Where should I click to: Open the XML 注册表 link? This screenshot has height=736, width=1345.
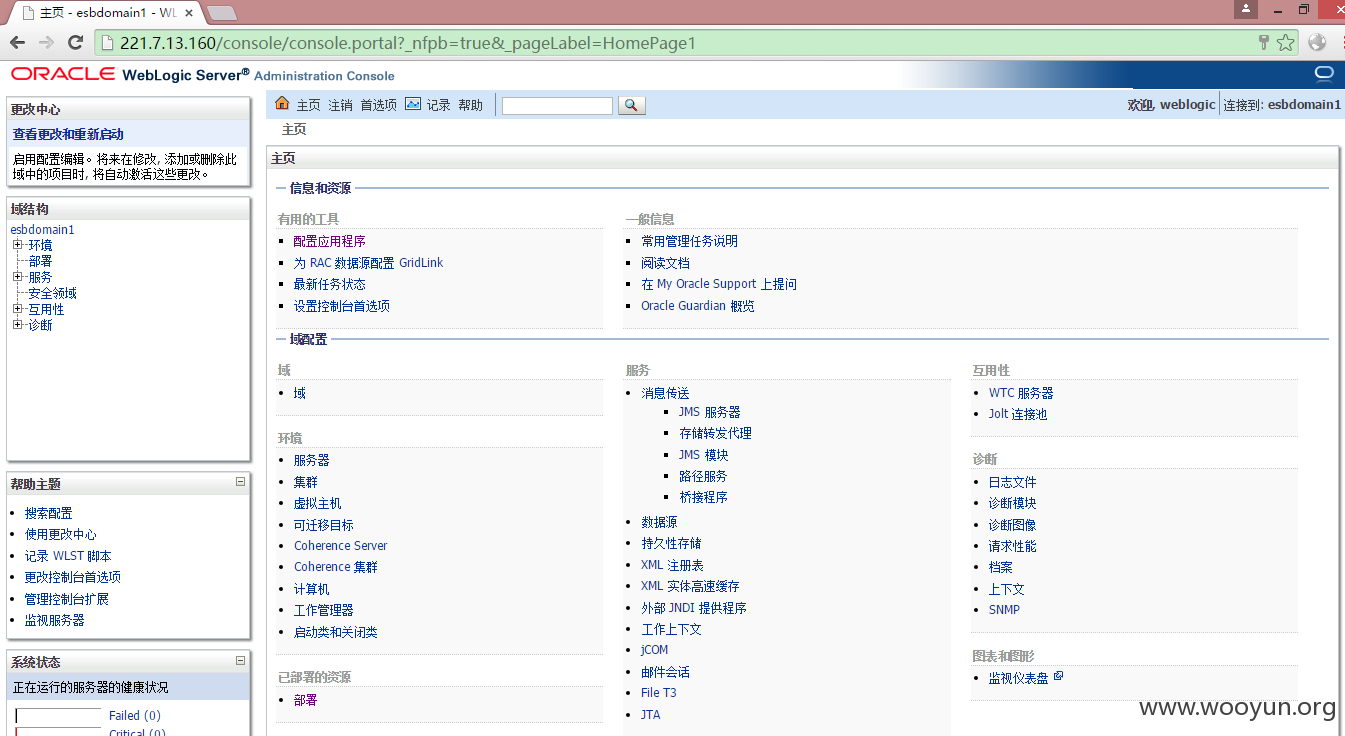(672, 565)
